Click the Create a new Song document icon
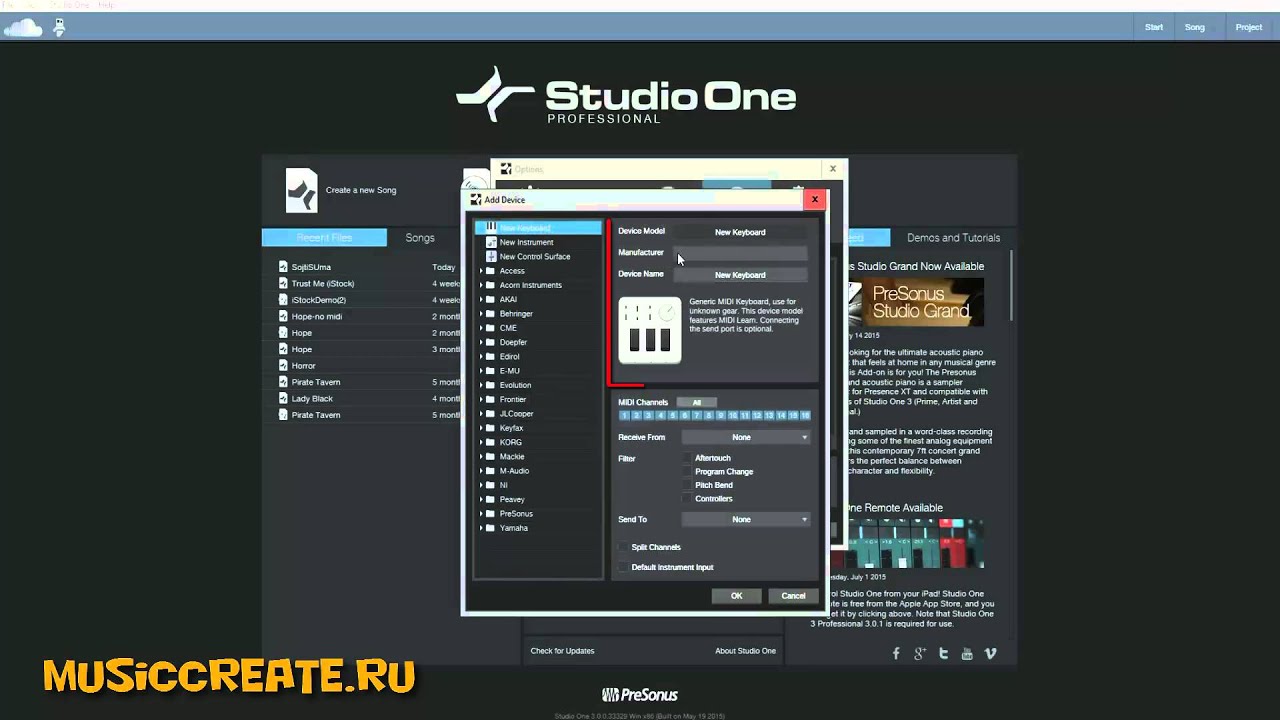 [301, 190]
